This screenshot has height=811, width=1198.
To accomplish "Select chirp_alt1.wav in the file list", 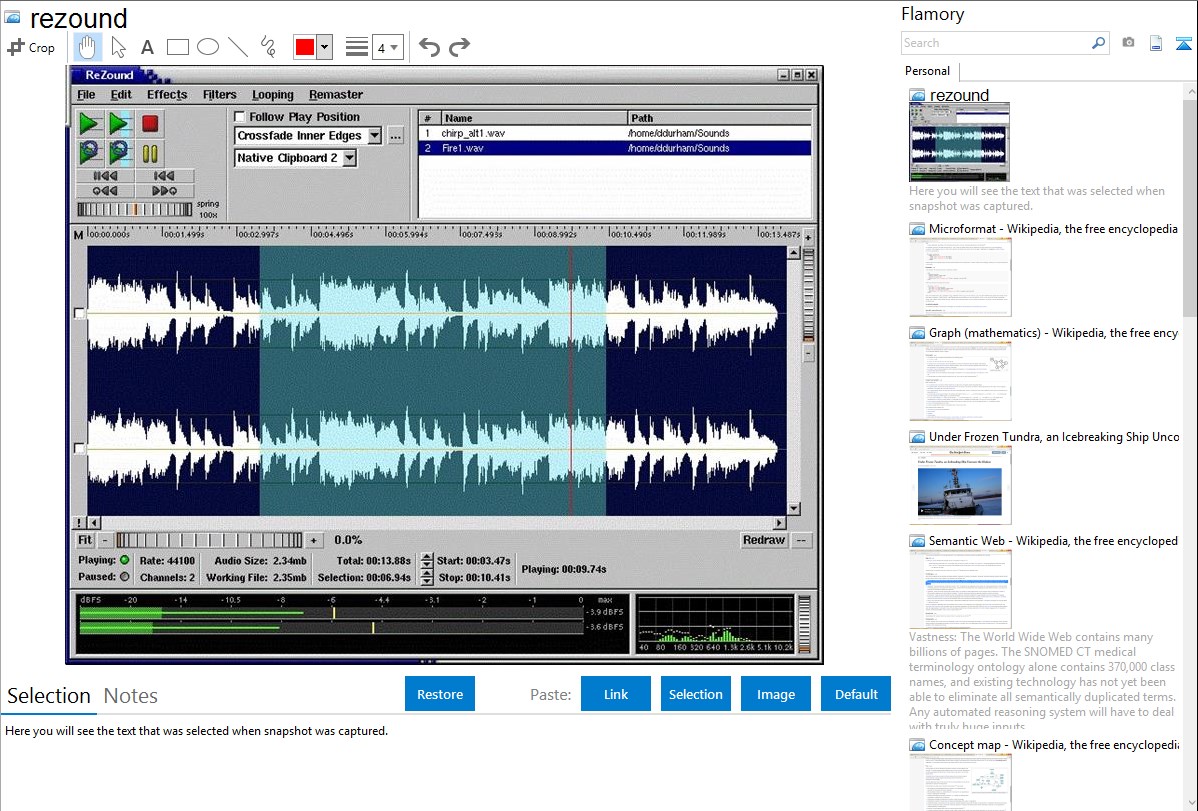I will point(615,133).
